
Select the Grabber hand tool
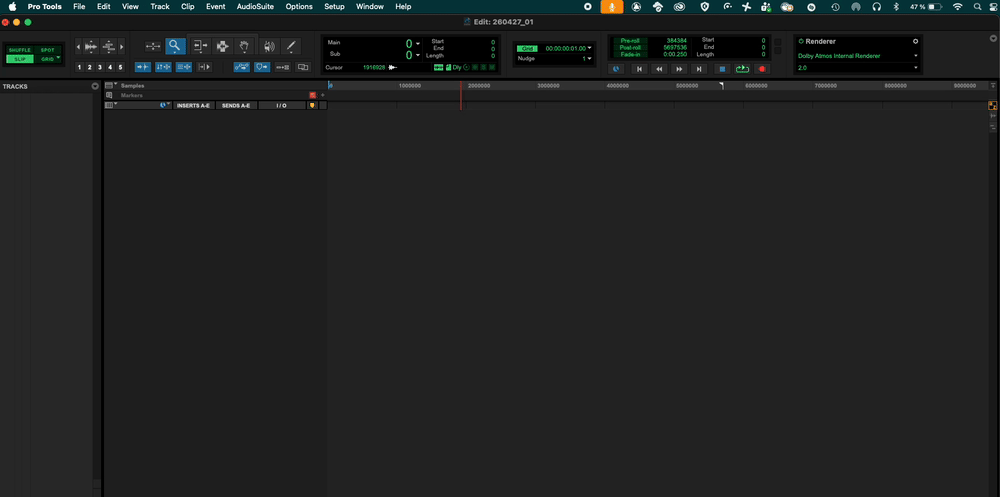244,46
